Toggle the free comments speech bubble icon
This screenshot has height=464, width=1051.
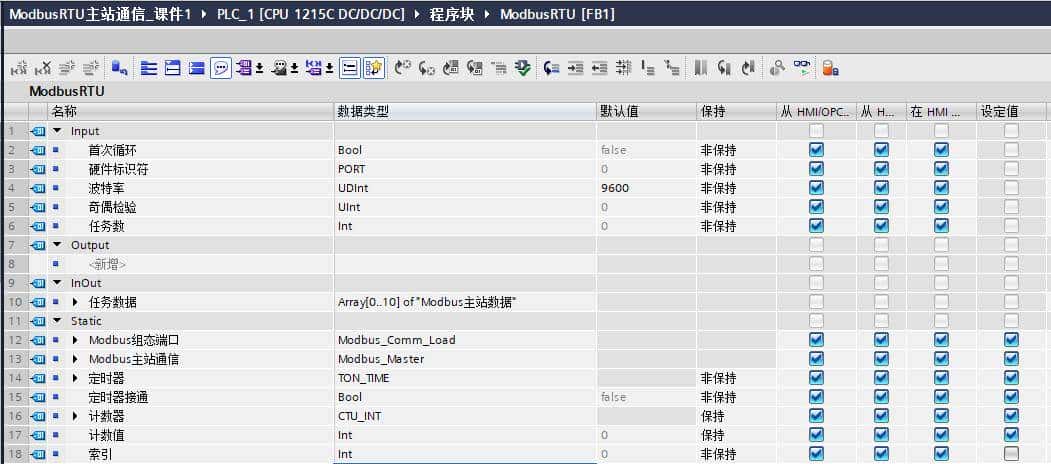coord(221,68)
